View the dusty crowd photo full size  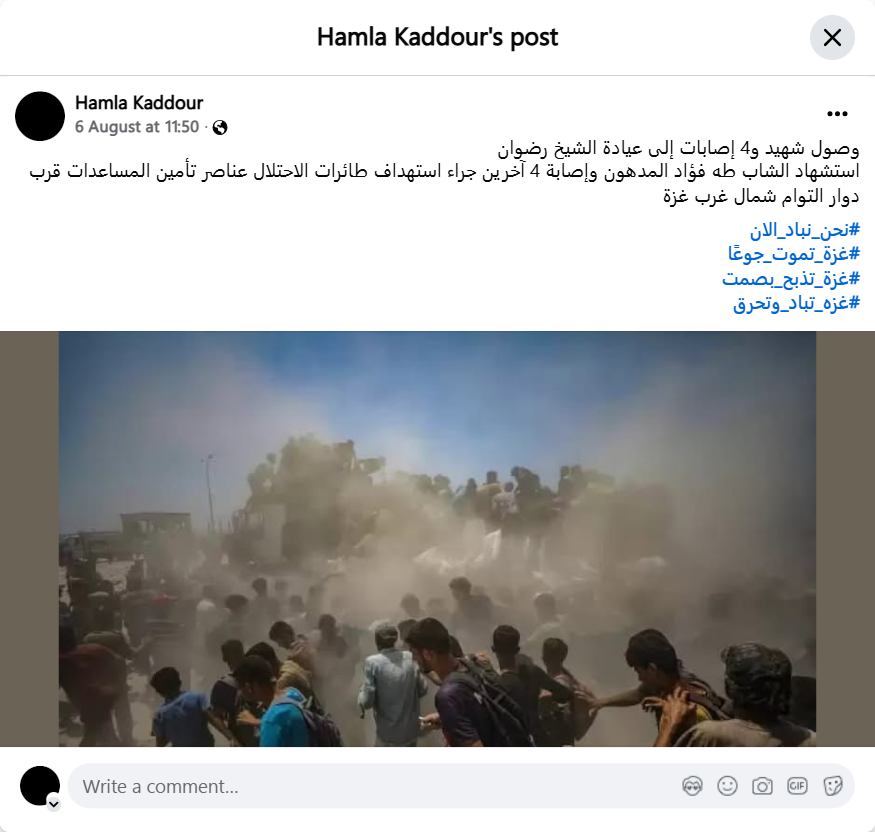438,539
